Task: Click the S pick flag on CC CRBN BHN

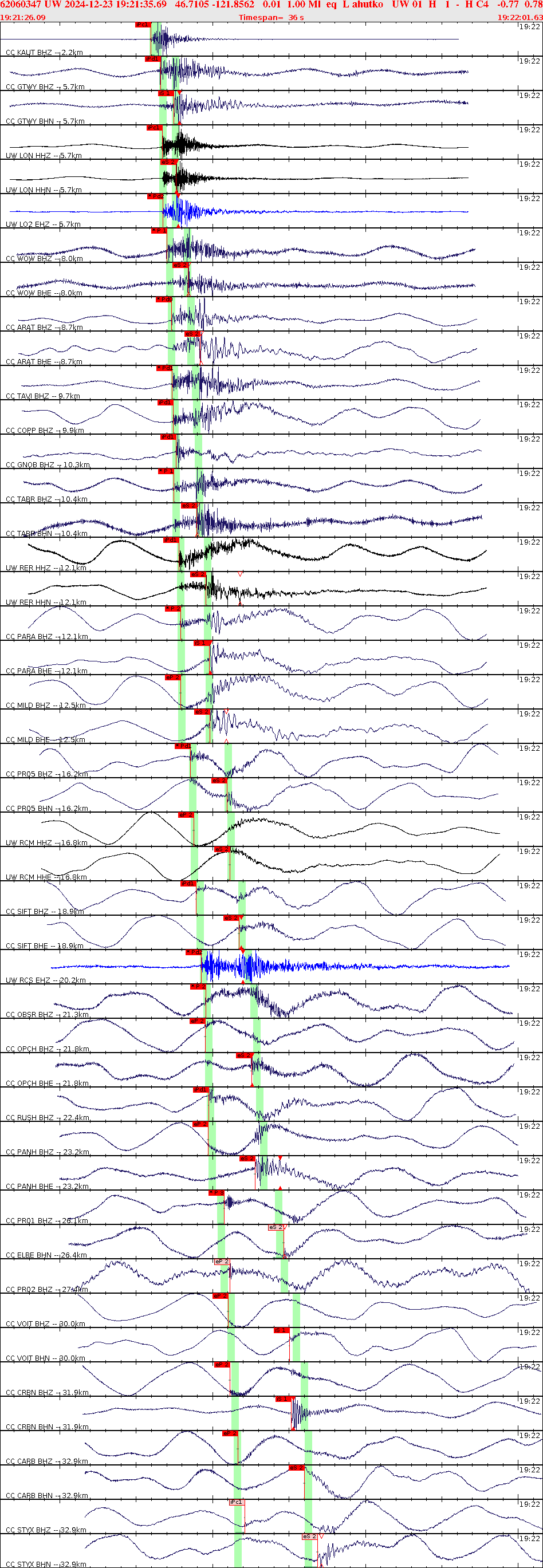Action: [x=282, y=1400]
